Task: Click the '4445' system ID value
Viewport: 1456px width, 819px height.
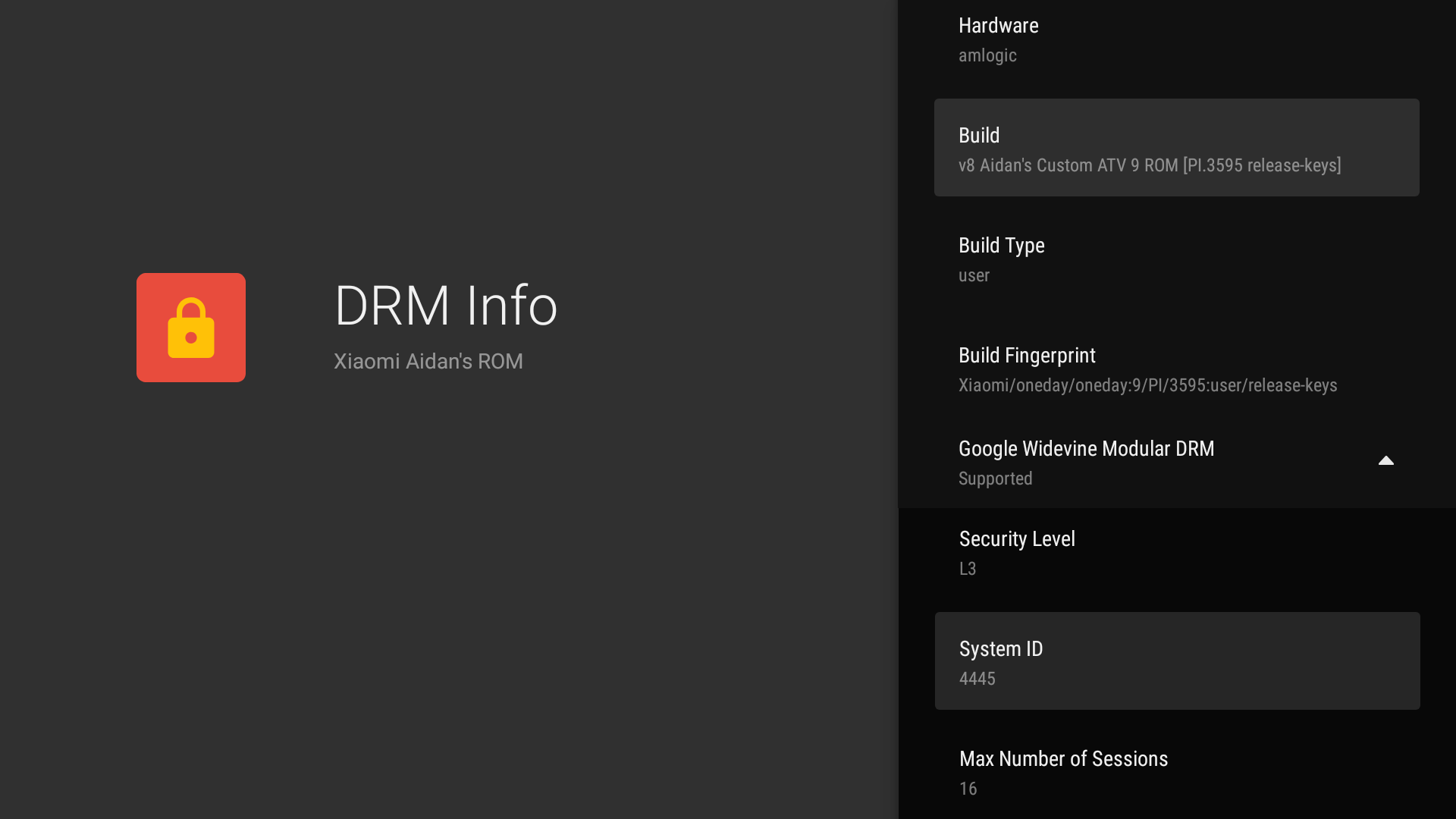Action: coord(977,679)
